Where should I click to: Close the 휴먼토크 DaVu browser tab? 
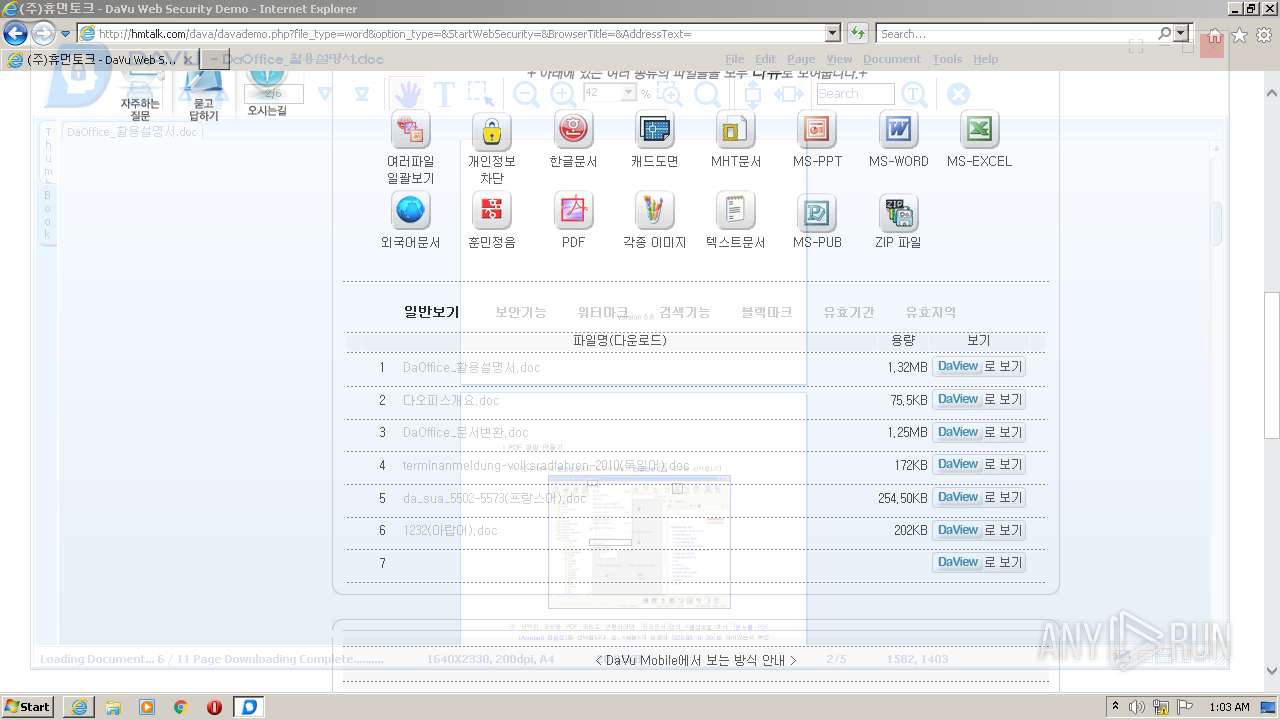point(188,60)
